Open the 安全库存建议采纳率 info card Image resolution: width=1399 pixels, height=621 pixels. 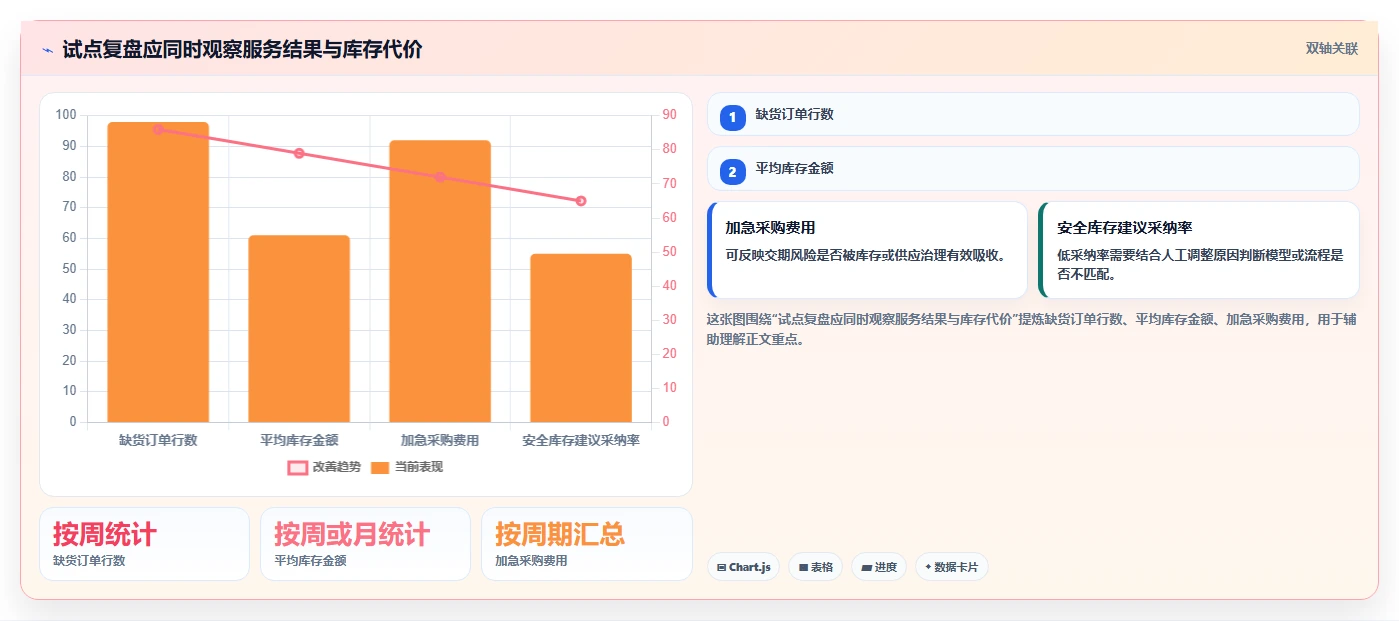click(1199, 250)
